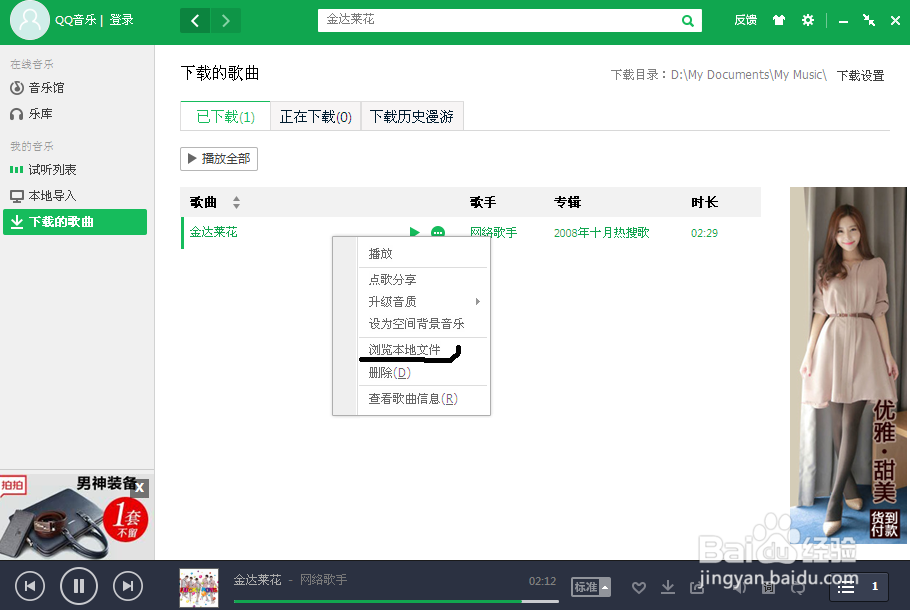Screen dimensions: 910x610
Task: Open 下载设置 at the top right
Action: [x=860, y=74]
